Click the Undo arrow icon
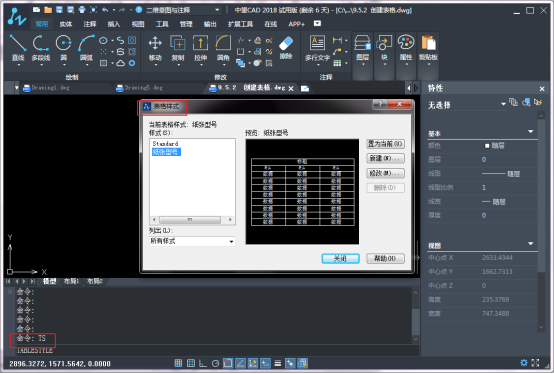Viewport: 554px width, 374px height. pyautogui.click(x=105, y=10)
